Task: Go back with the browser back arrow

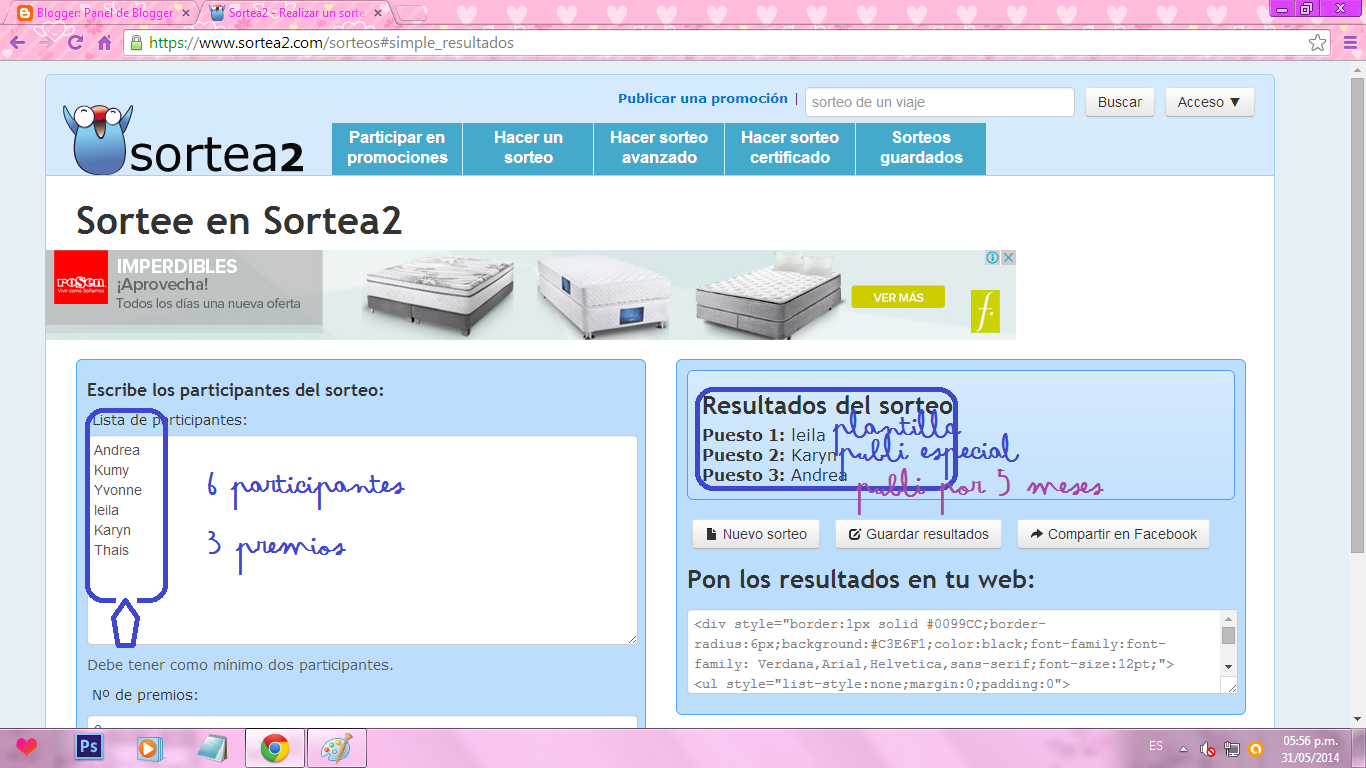Action: pyautogui.click(x=17, y=43)
